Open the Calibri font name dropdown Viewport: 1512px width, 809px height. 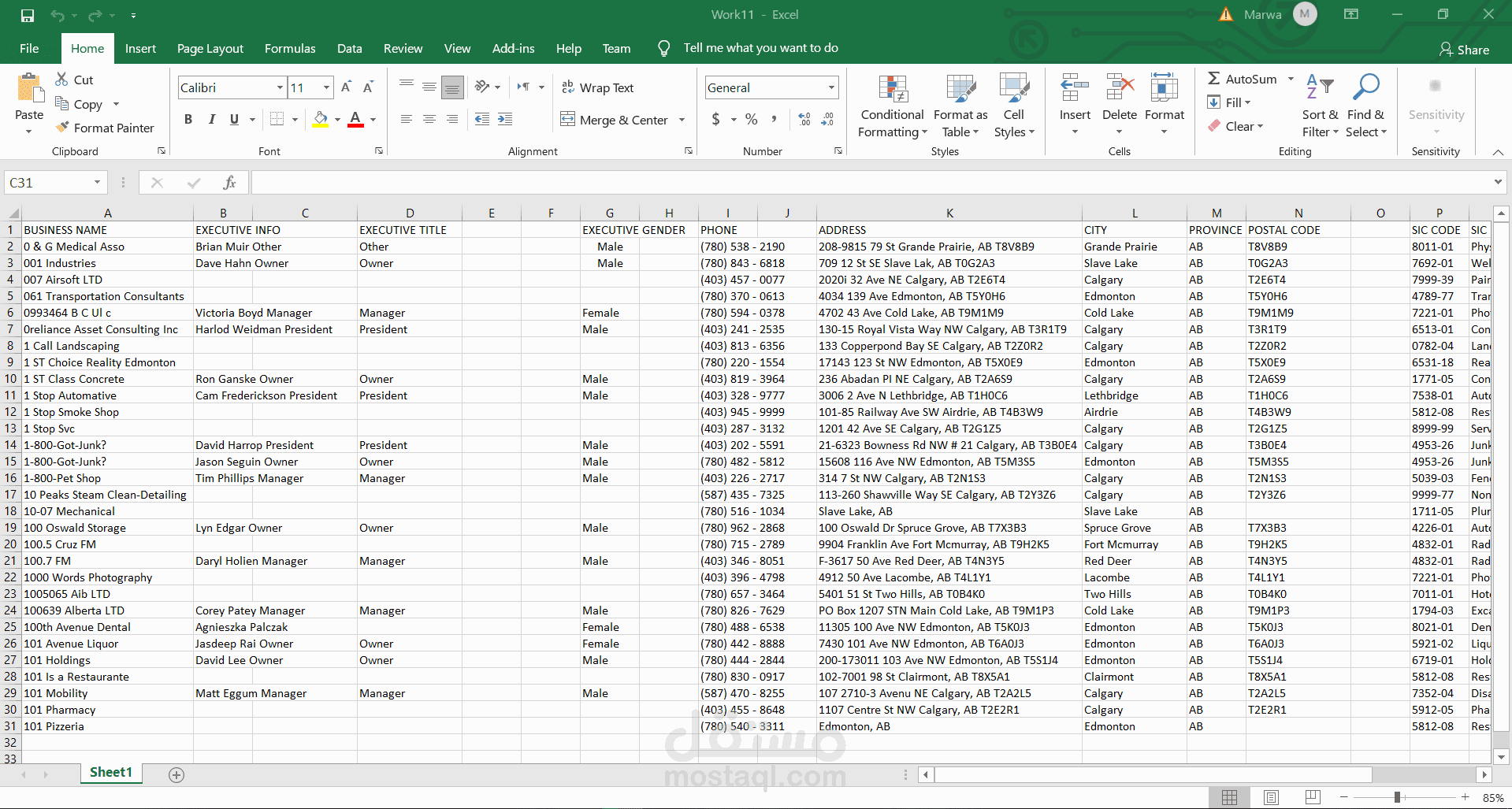click(x=280, y=87)
